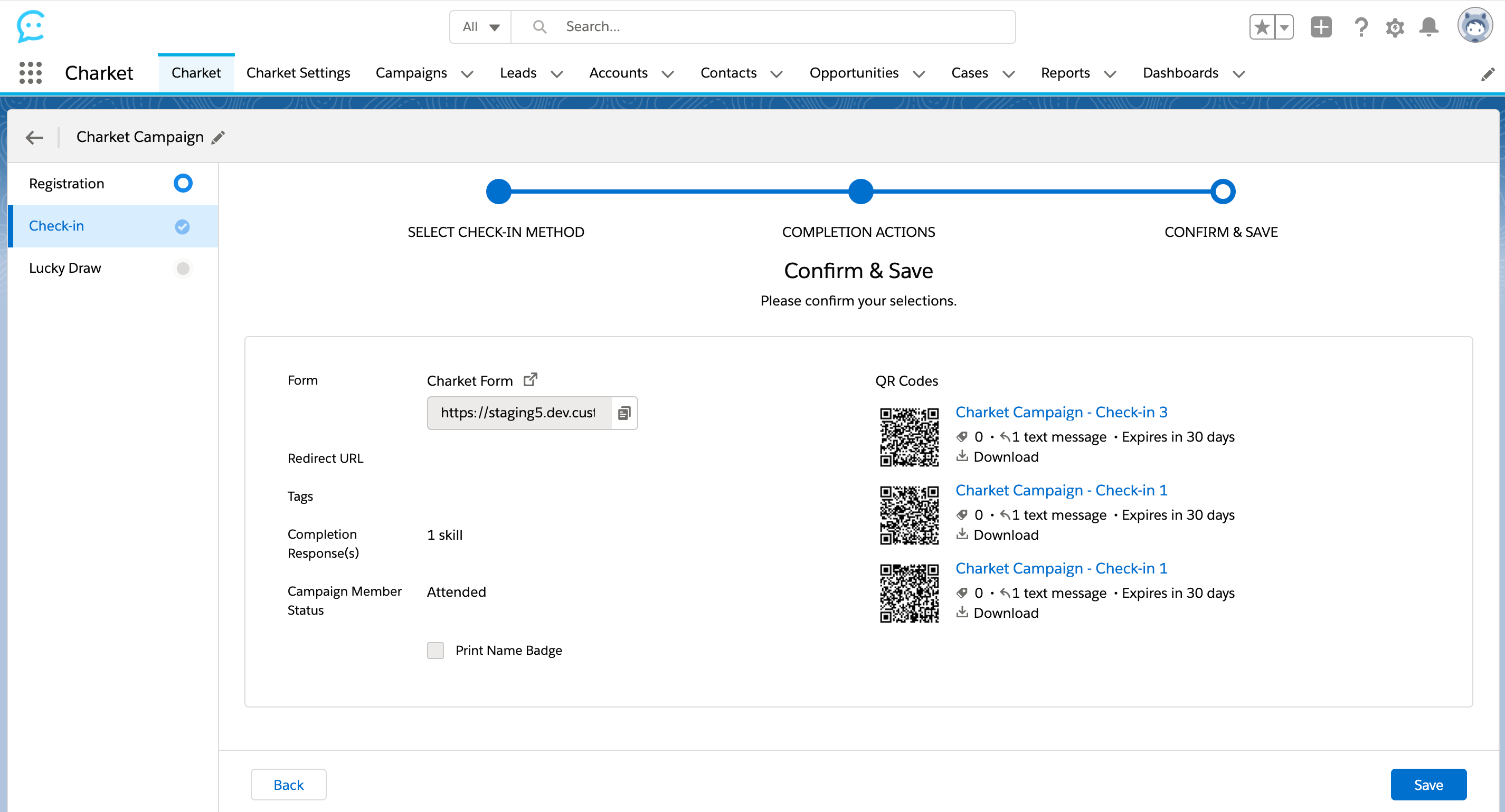Screen dimensions: 1505x812
Task: Open the setup gear icon
Action: pyautogui.click(x=1395, y=27)
